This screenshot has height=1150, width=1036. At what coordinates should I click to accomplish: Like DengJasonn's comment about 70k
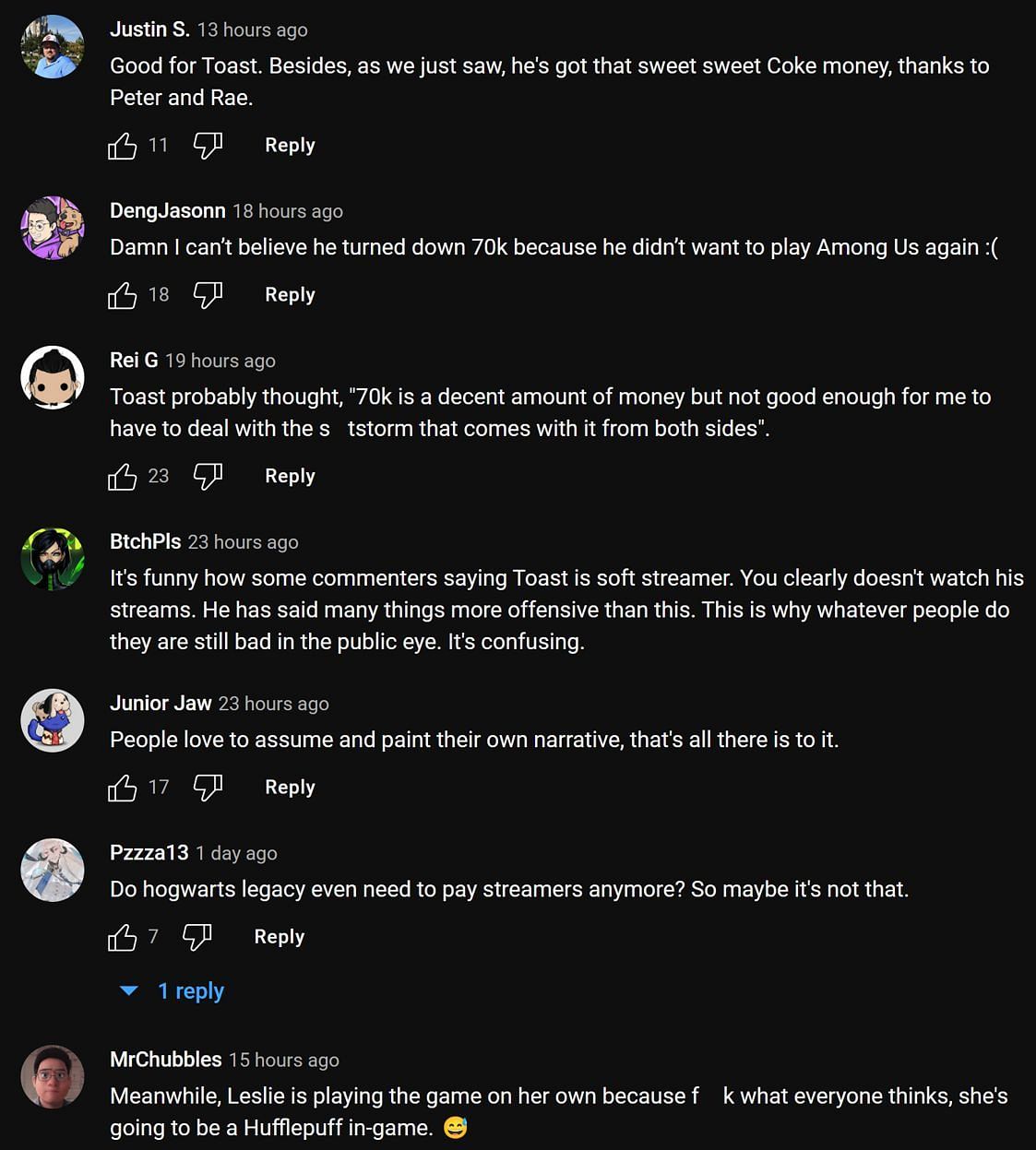(x=122, y=294)
